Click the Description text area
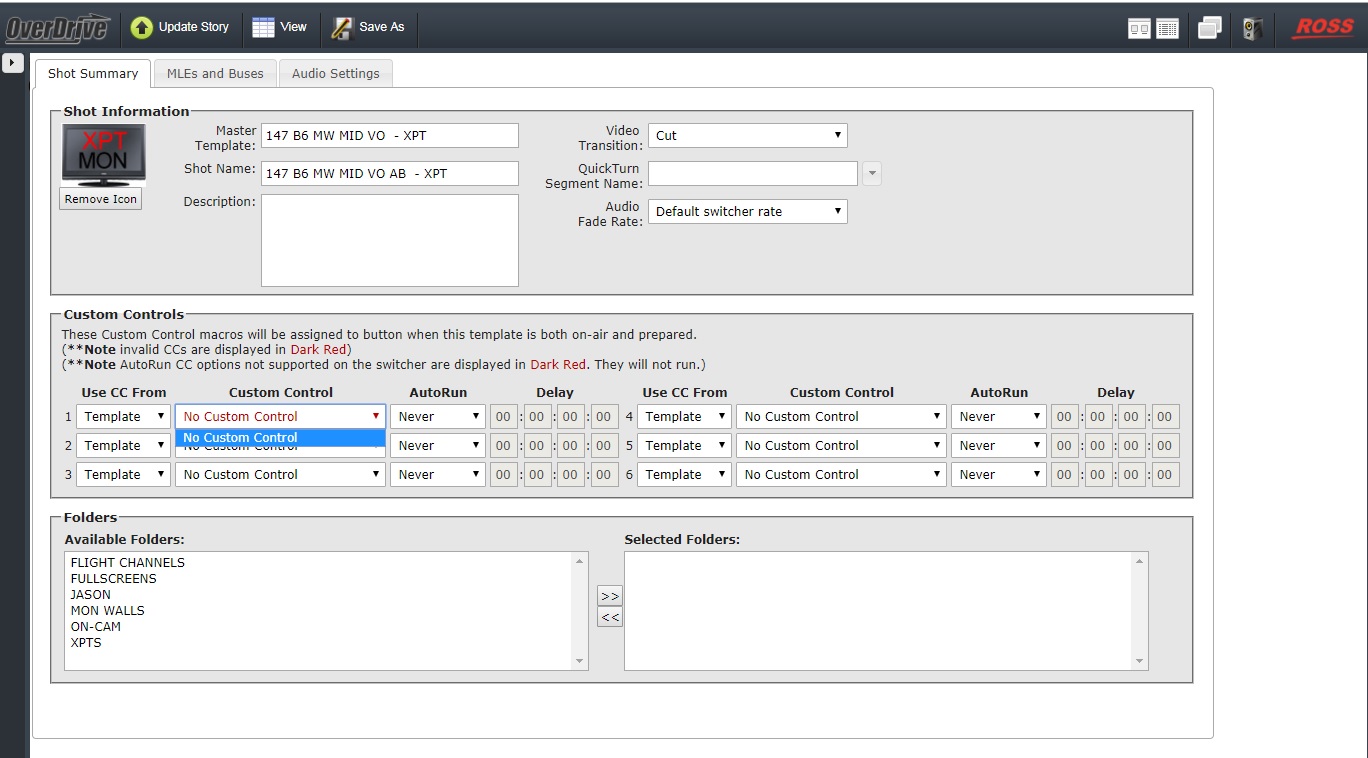Viewport: 1368px width, 758px height. pos(389,240)
